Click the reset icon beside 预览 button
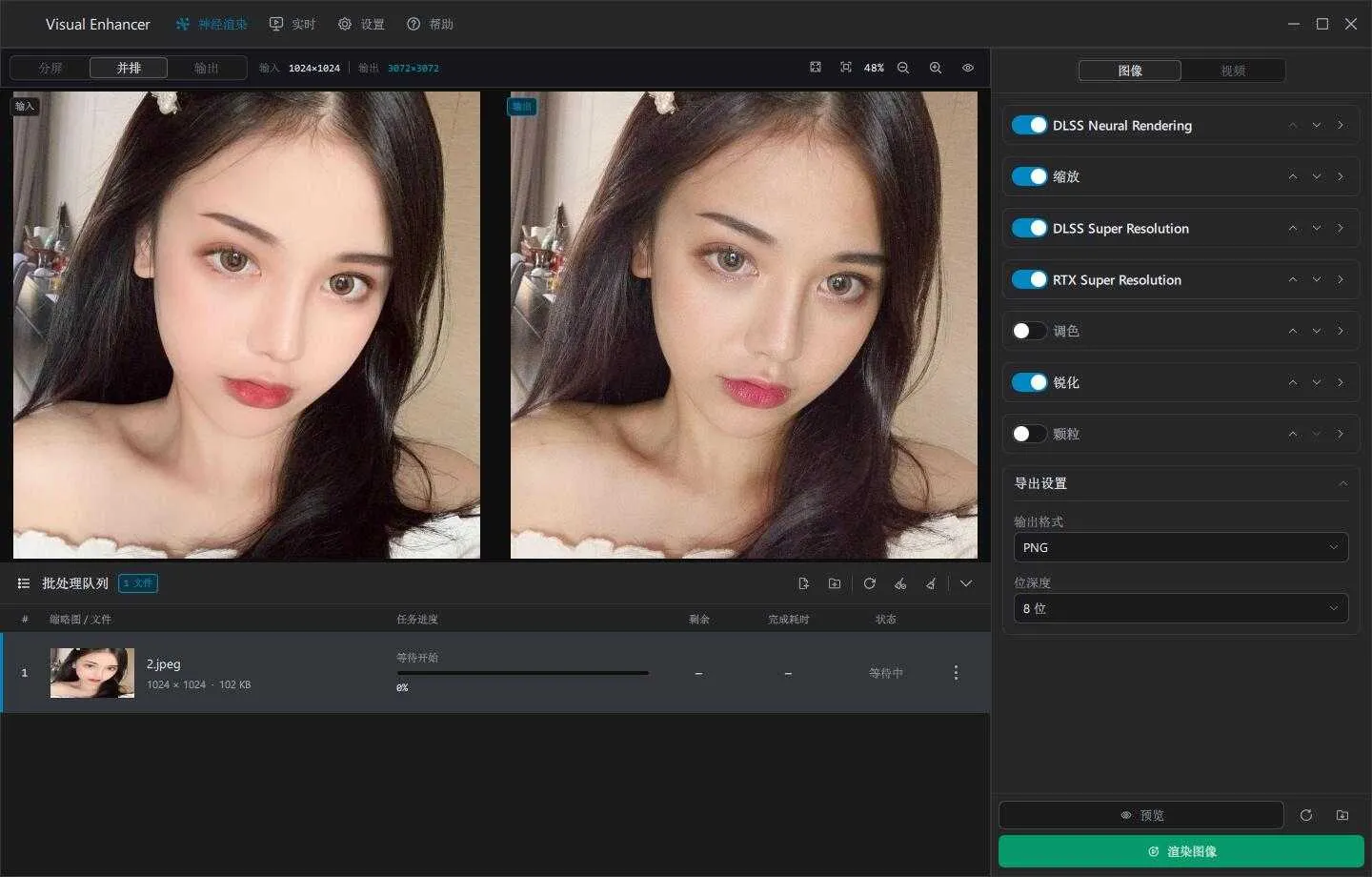 1306,815
